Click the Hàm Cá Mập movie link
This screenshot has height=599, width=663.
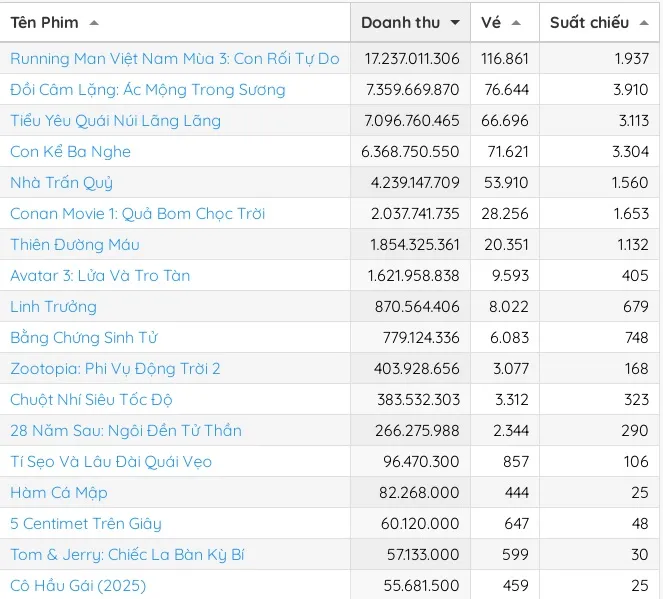[x=59, y=493]
